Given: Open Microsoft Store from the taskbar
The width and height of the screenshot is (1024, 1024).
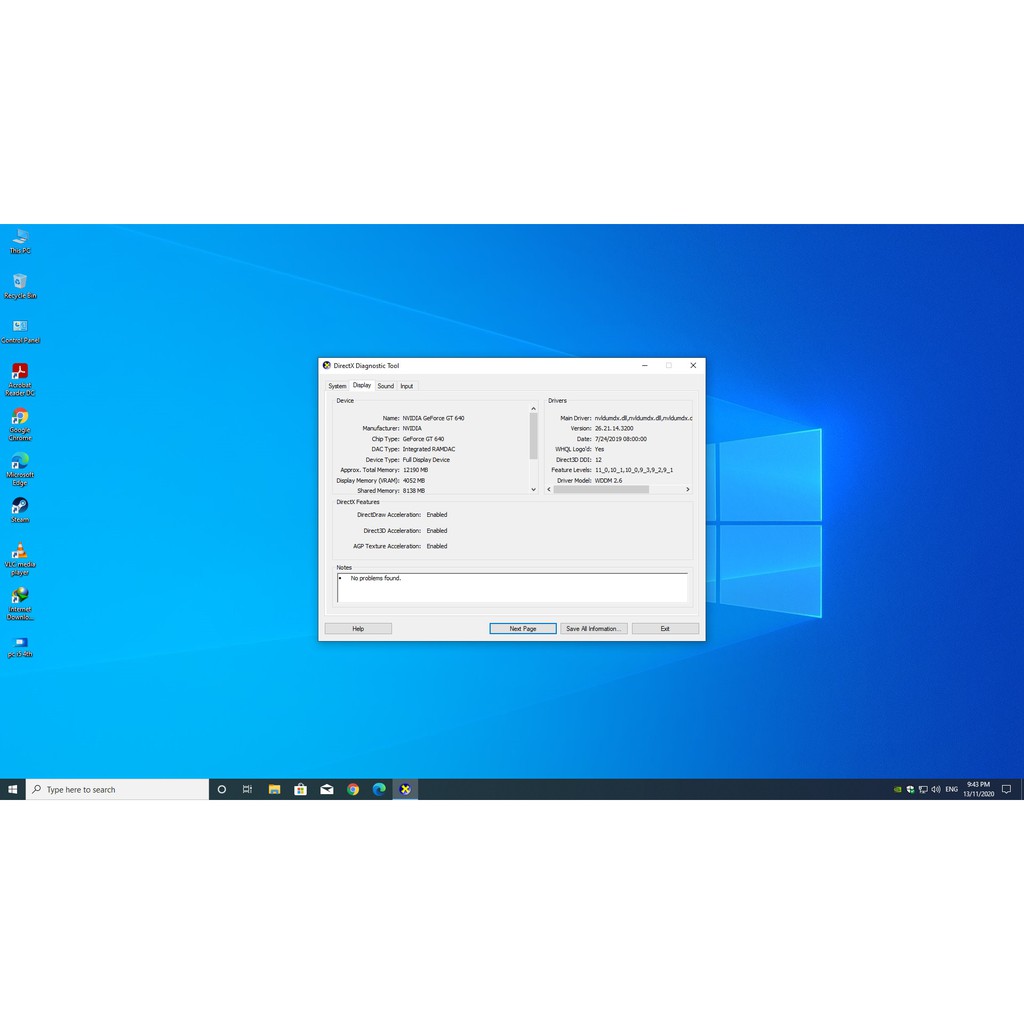Looking at the screenshot, I should (x=300, y=789).
